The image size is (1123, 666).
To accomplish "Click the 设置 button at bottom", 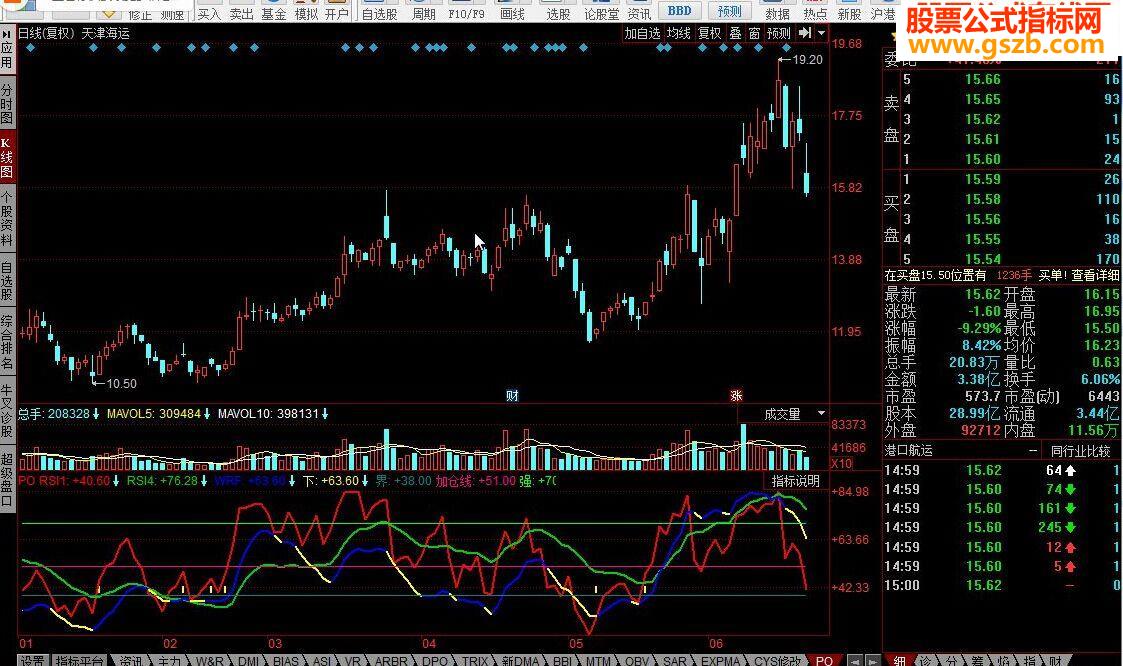I will pyautogui.click(x=31, y=660).
